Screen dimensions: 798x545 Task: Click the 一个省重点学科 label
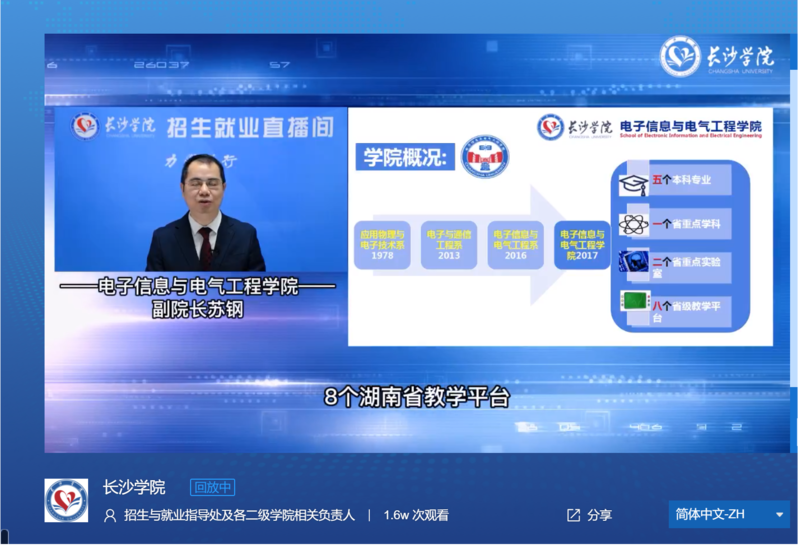686,224
